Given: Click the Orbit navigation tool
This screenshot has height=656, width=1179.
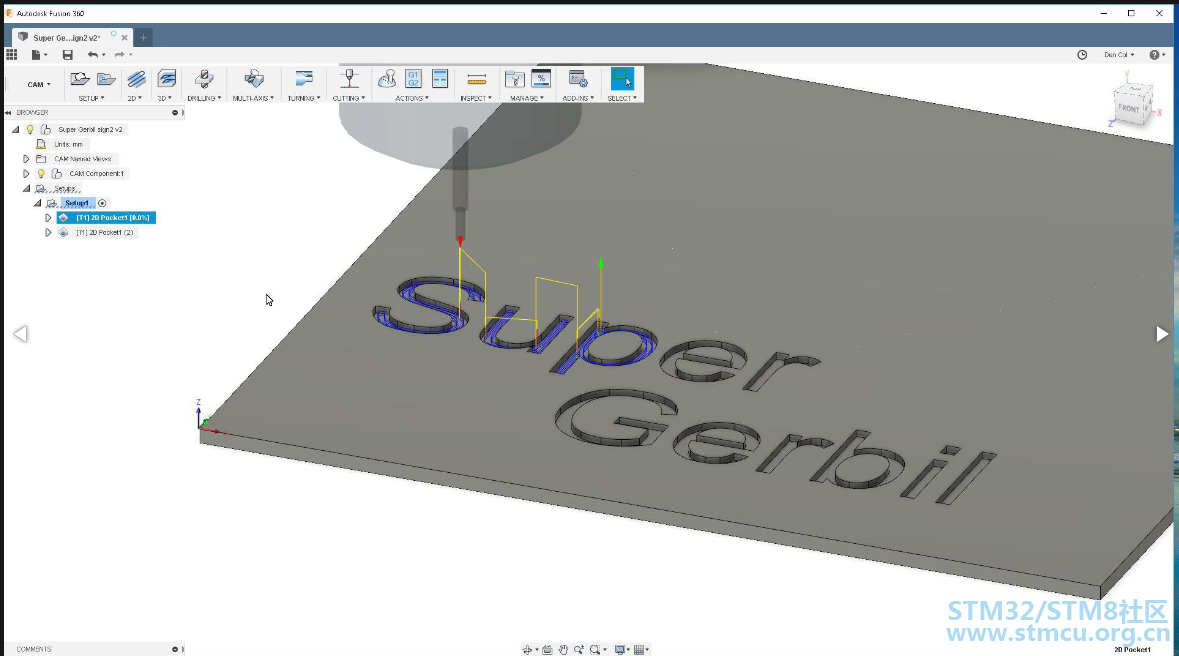Looking at the screenshot, I should click(x=527, y=649).
